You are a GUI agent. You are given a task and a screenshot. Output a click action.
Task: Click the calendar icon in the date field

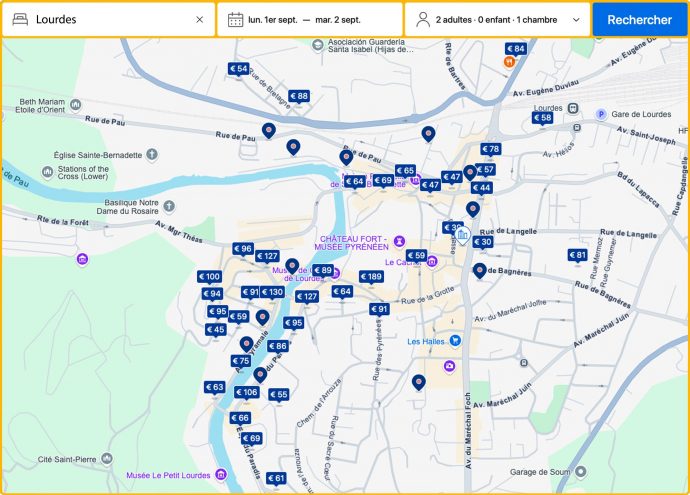pos(235,19)
